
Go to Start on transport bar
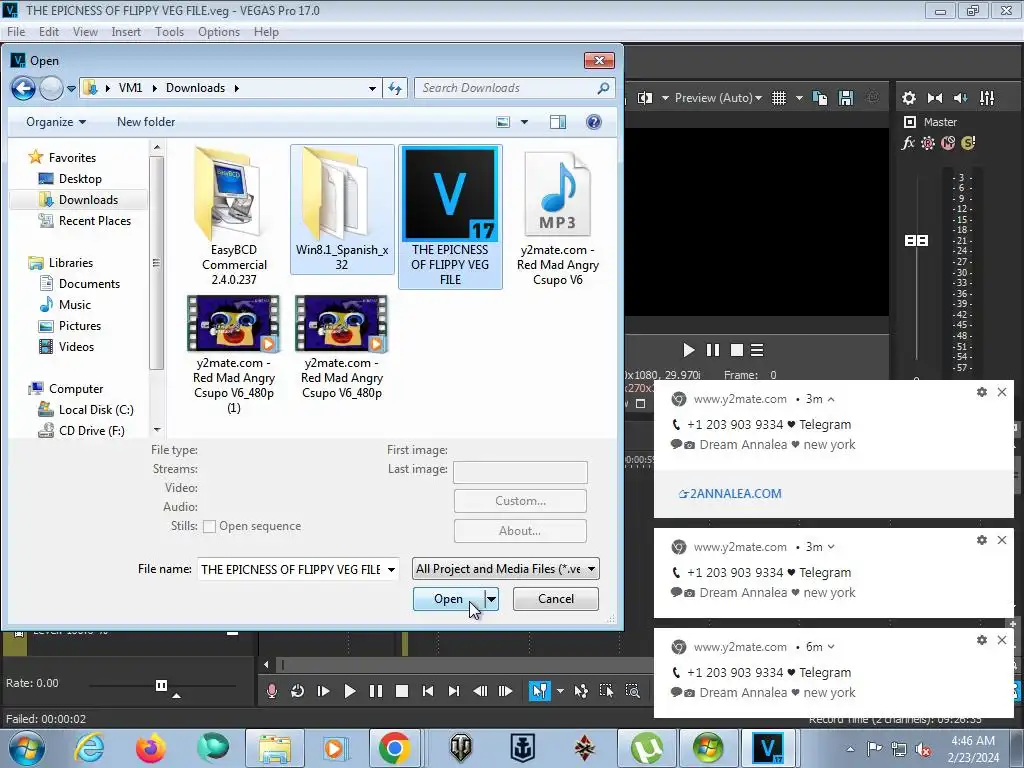[x=428, y=691]
